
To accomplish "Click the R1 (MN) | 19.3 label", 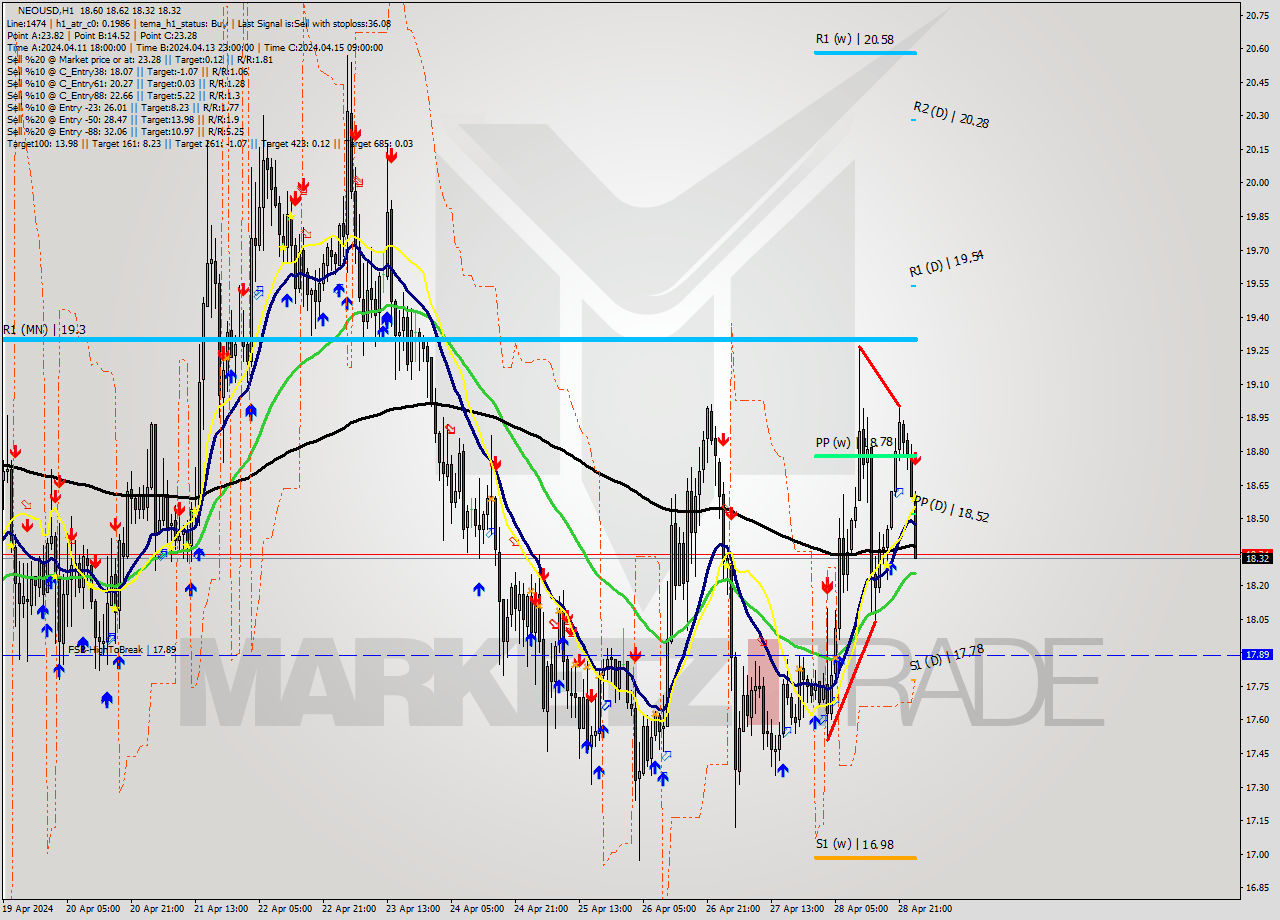I will pos(43,329).
